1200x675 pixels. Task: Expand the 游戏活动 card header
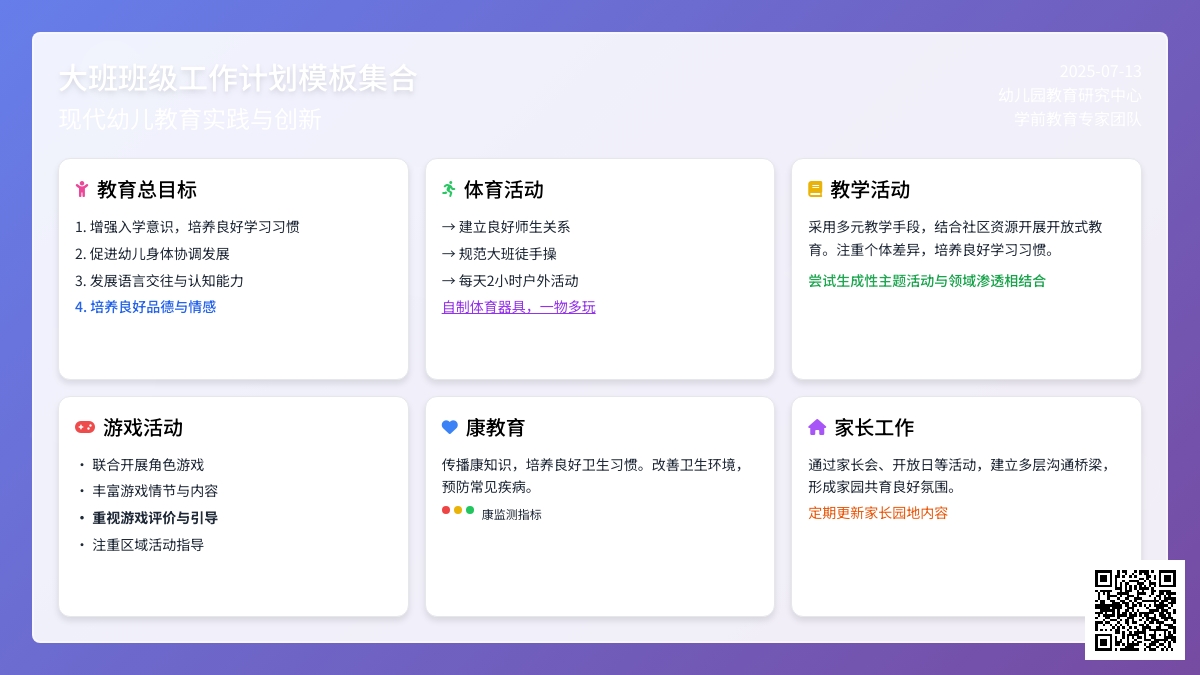[x=140, y=427]
